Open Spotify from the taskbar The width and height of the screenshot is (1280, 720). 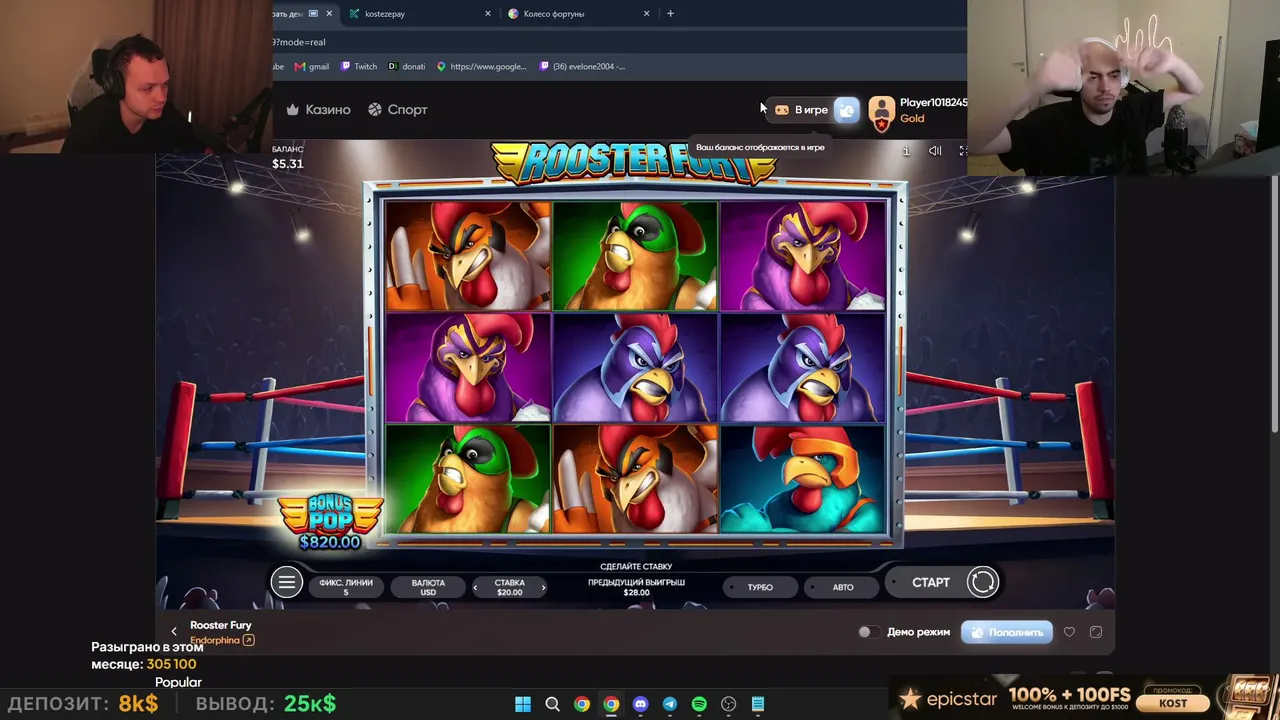click(x=699, y=704)
